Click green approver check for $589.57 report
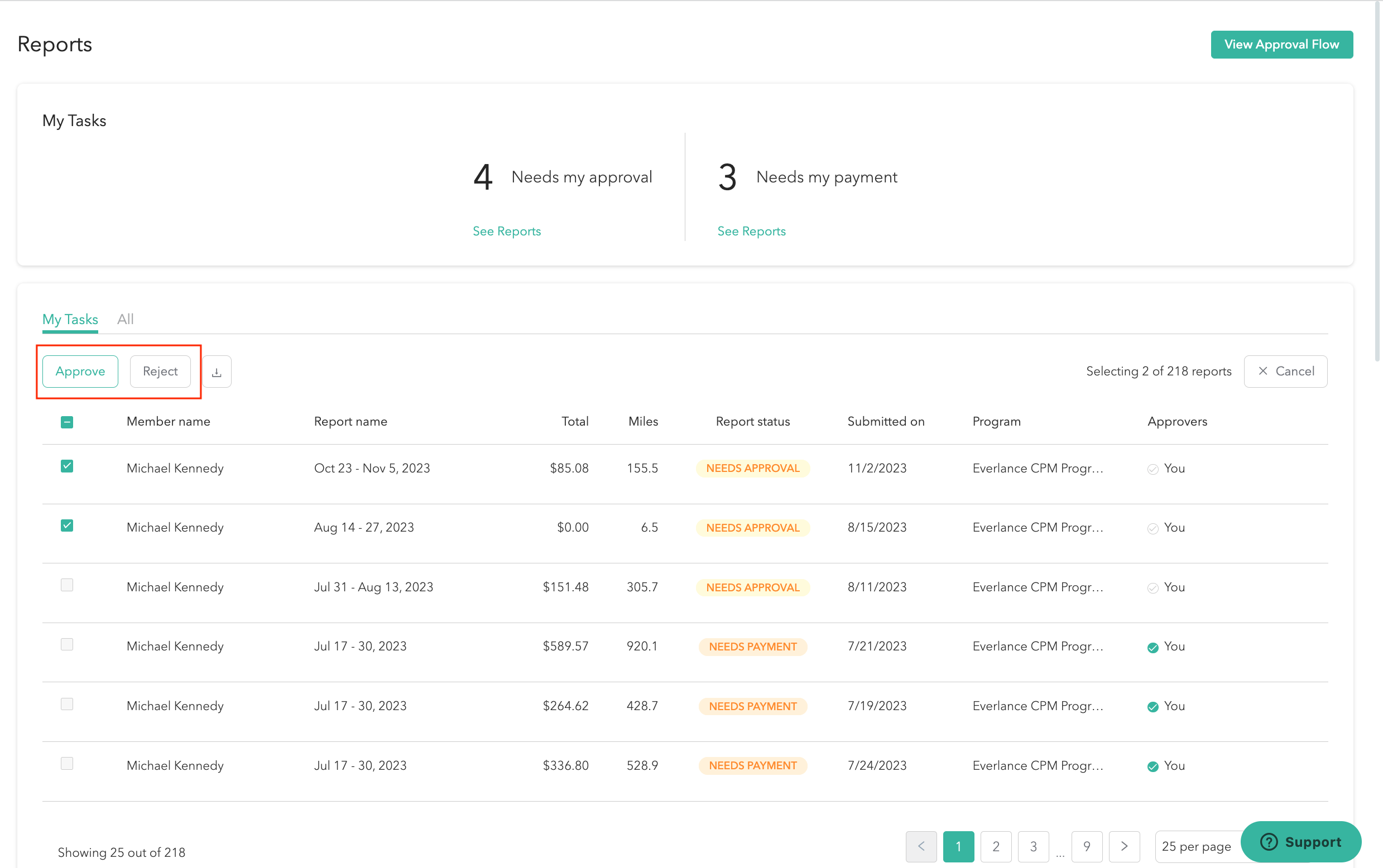Image resolution: width=1383 pixels, height=868 pixels. (x=1152, y=647)
